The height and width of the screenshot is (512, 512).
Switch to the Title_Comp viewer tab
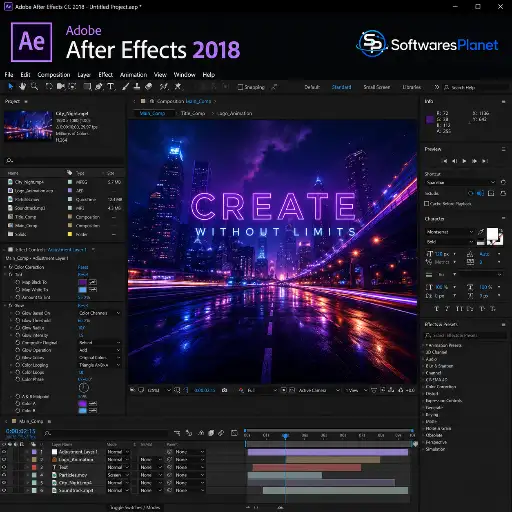193,113
